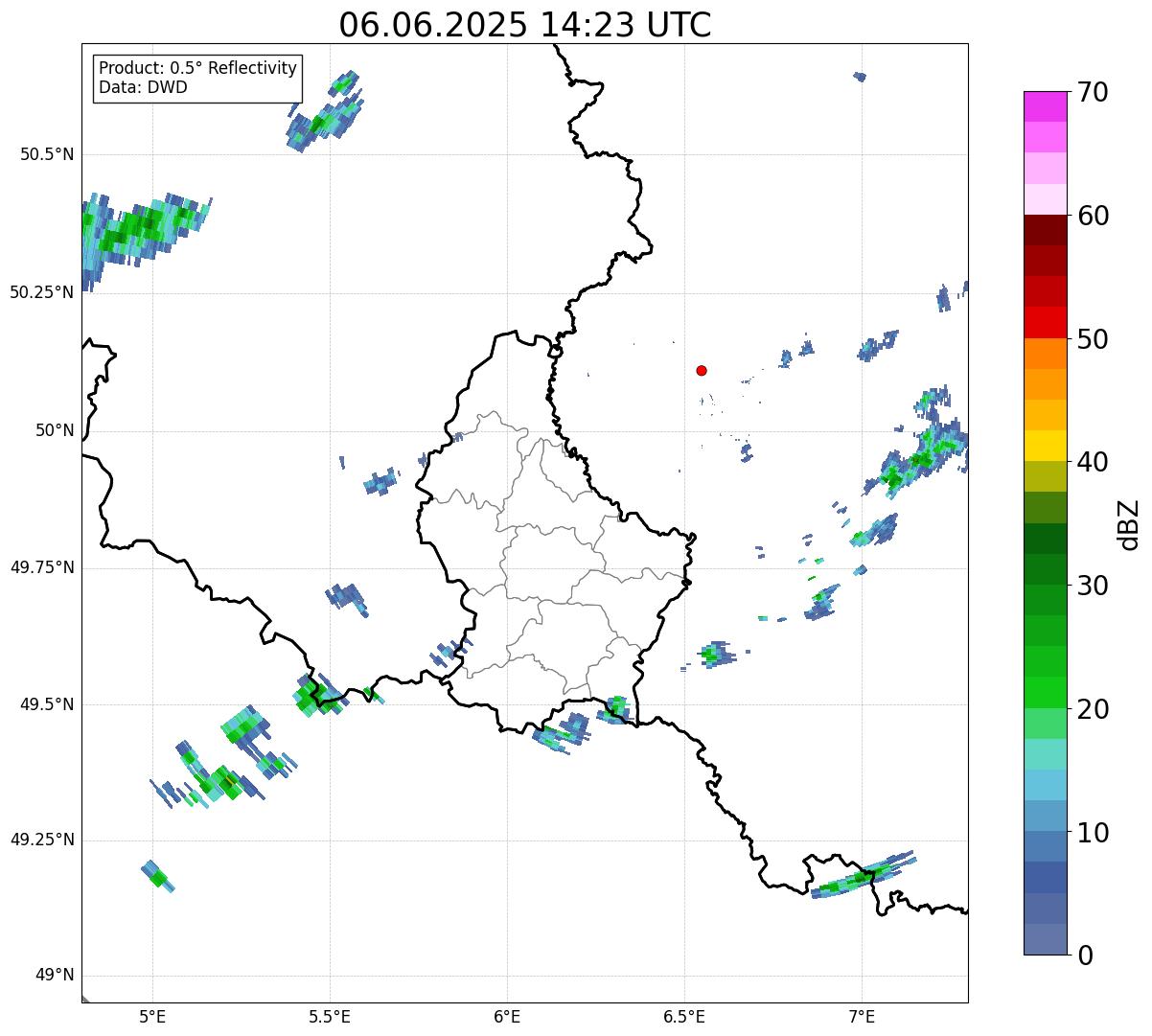1152x1036 pixels.
Task: Click the 49.75°N latitude label
Action: pos(41,567)
